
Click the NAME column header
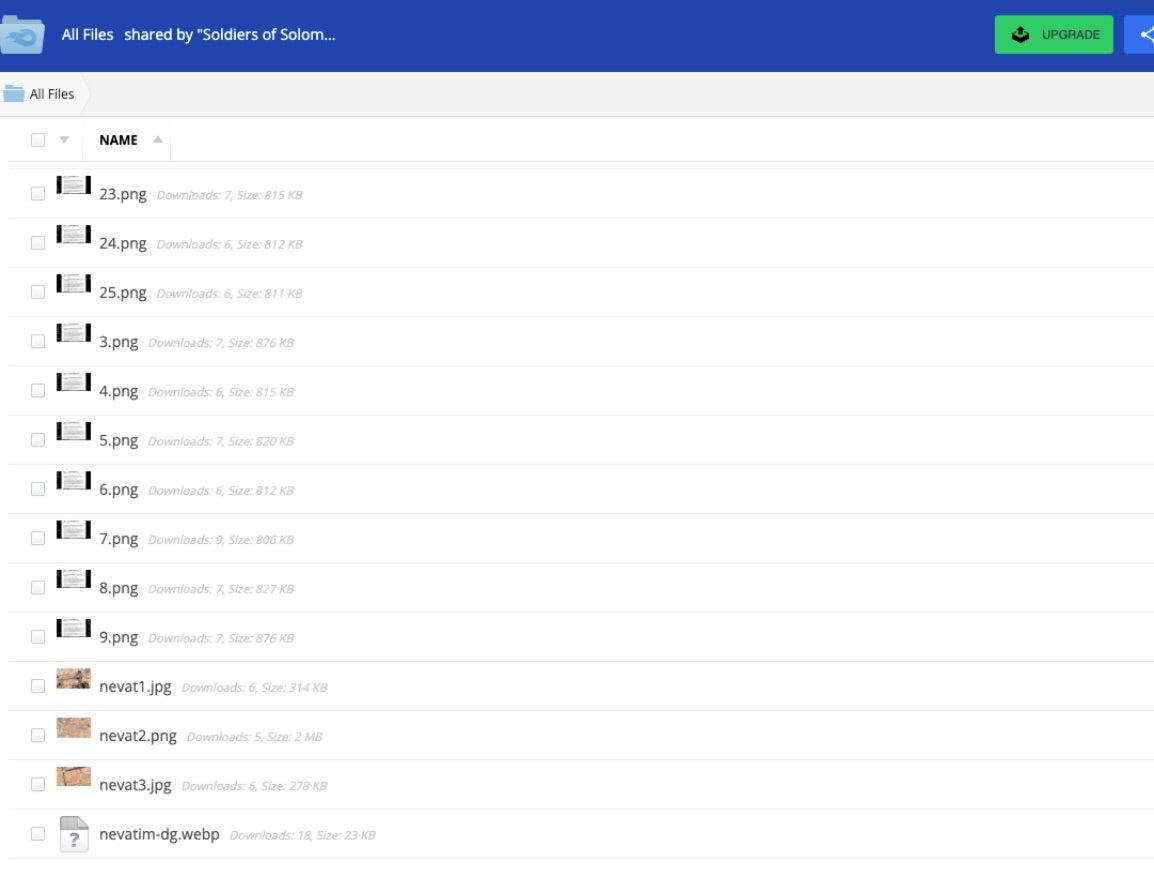tap(118, 140)
